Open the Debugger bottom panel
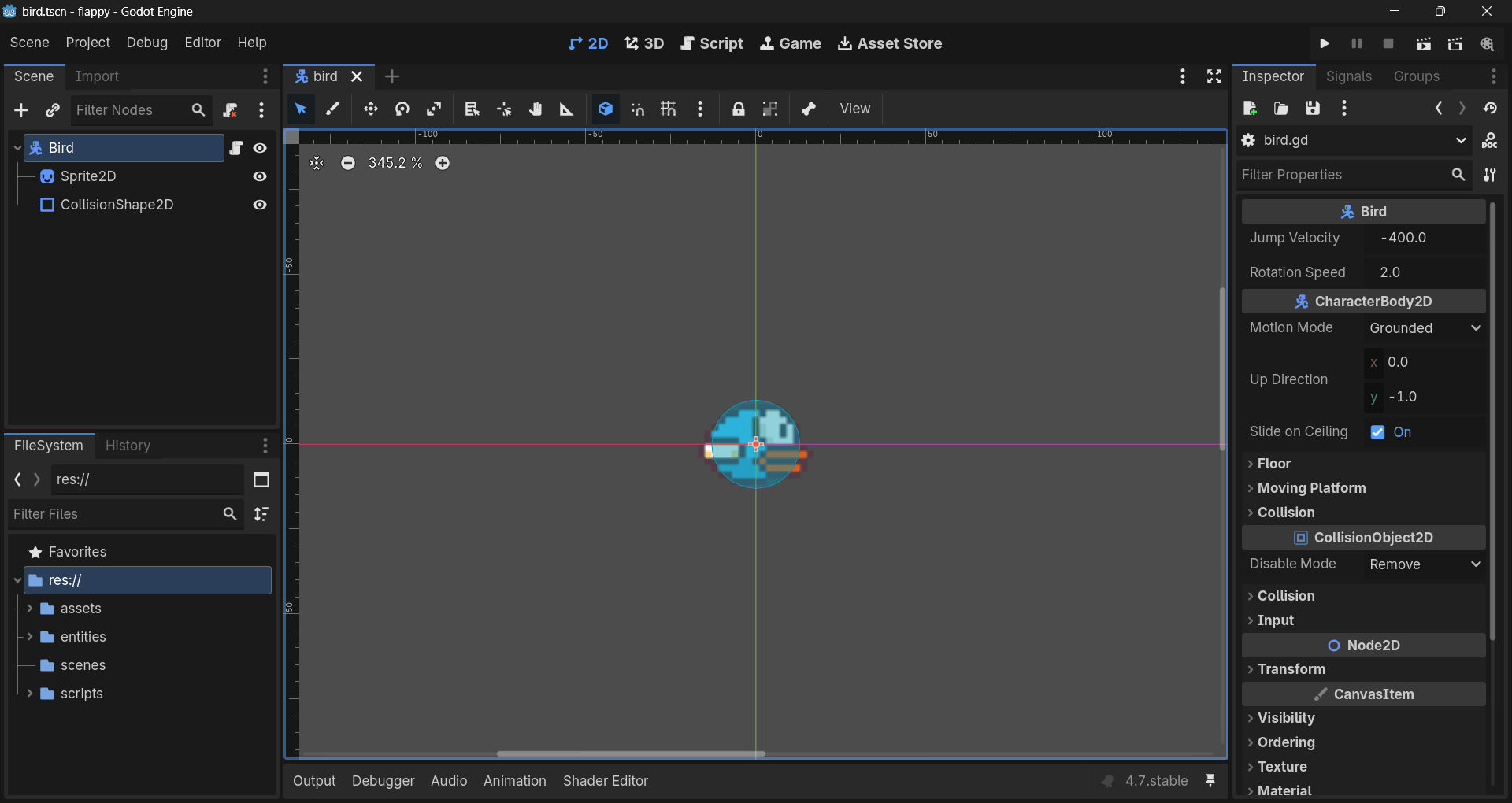Image resolution: width=1512 pixels, height=803 pixels. point(383,781)
